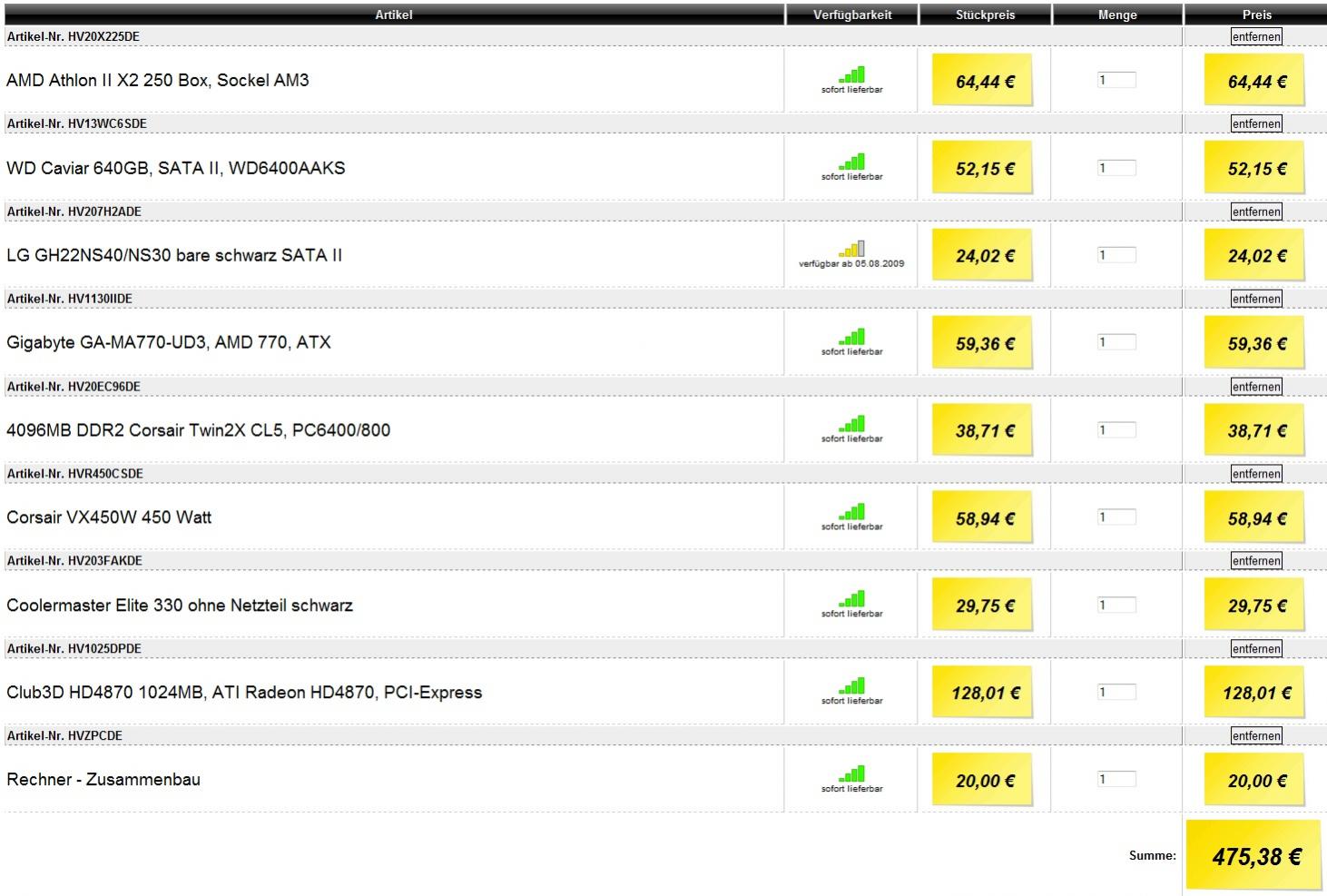Click availability bars icon for Gigabyte GA-MA770-UD3
Image resolution: width=1327 pixels, height=896 pixels.
852,337
